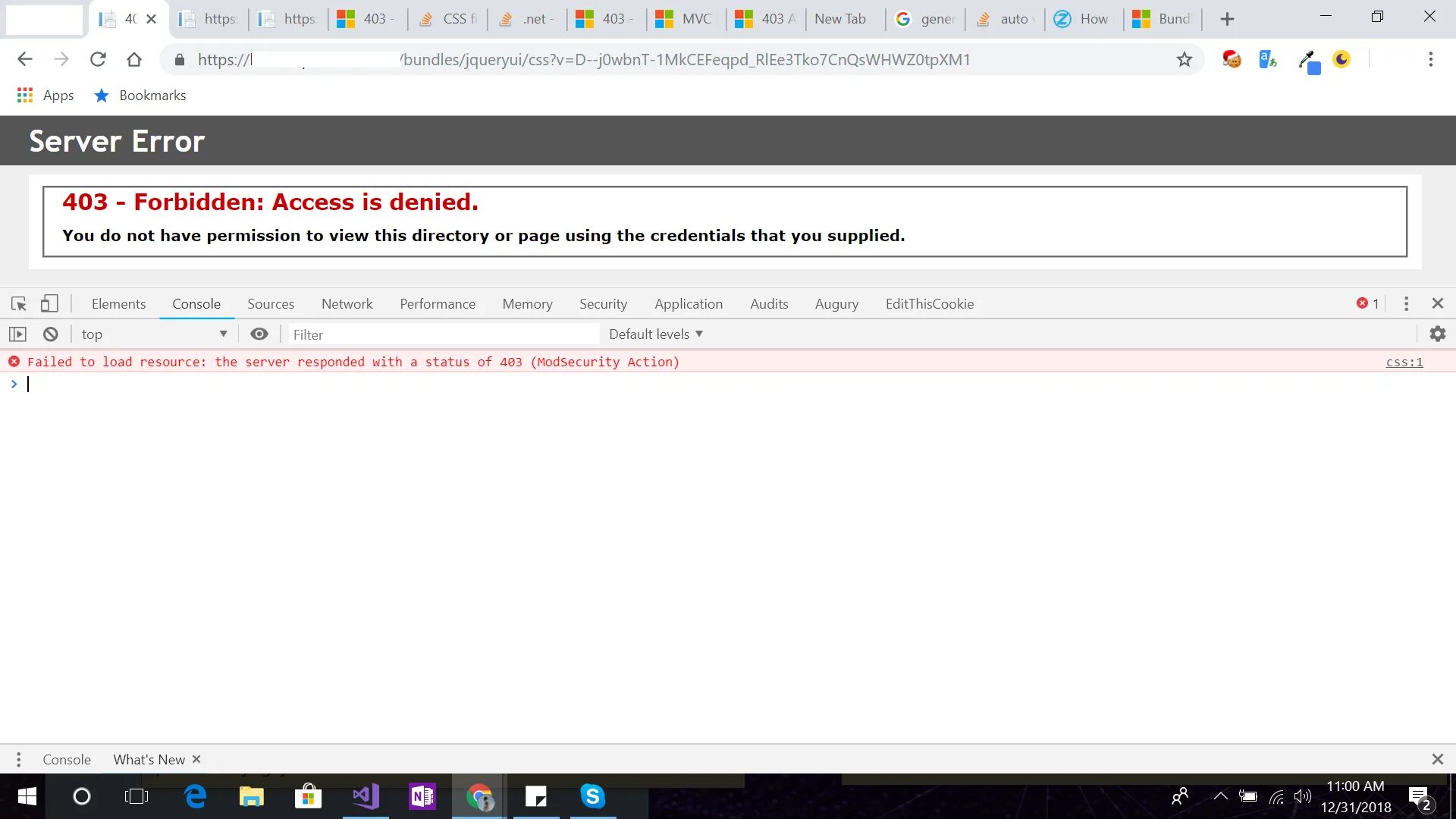The height and width of the screenshot is (819, 1456).
Task: Click the DevTools close button
Action: coord(1437,303)
